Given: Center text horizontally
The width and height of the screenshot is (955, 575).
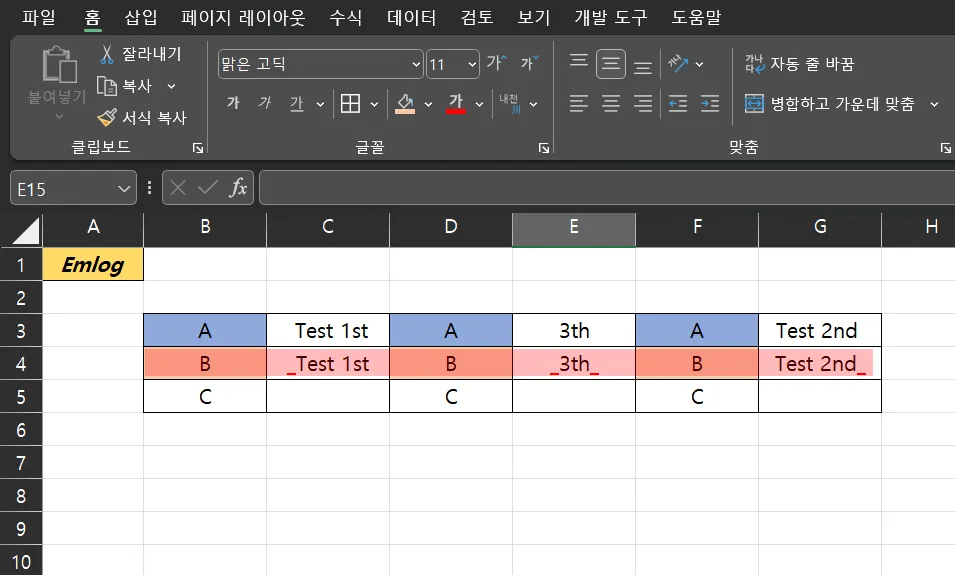Looking at the screenshot, I should 611,104.
